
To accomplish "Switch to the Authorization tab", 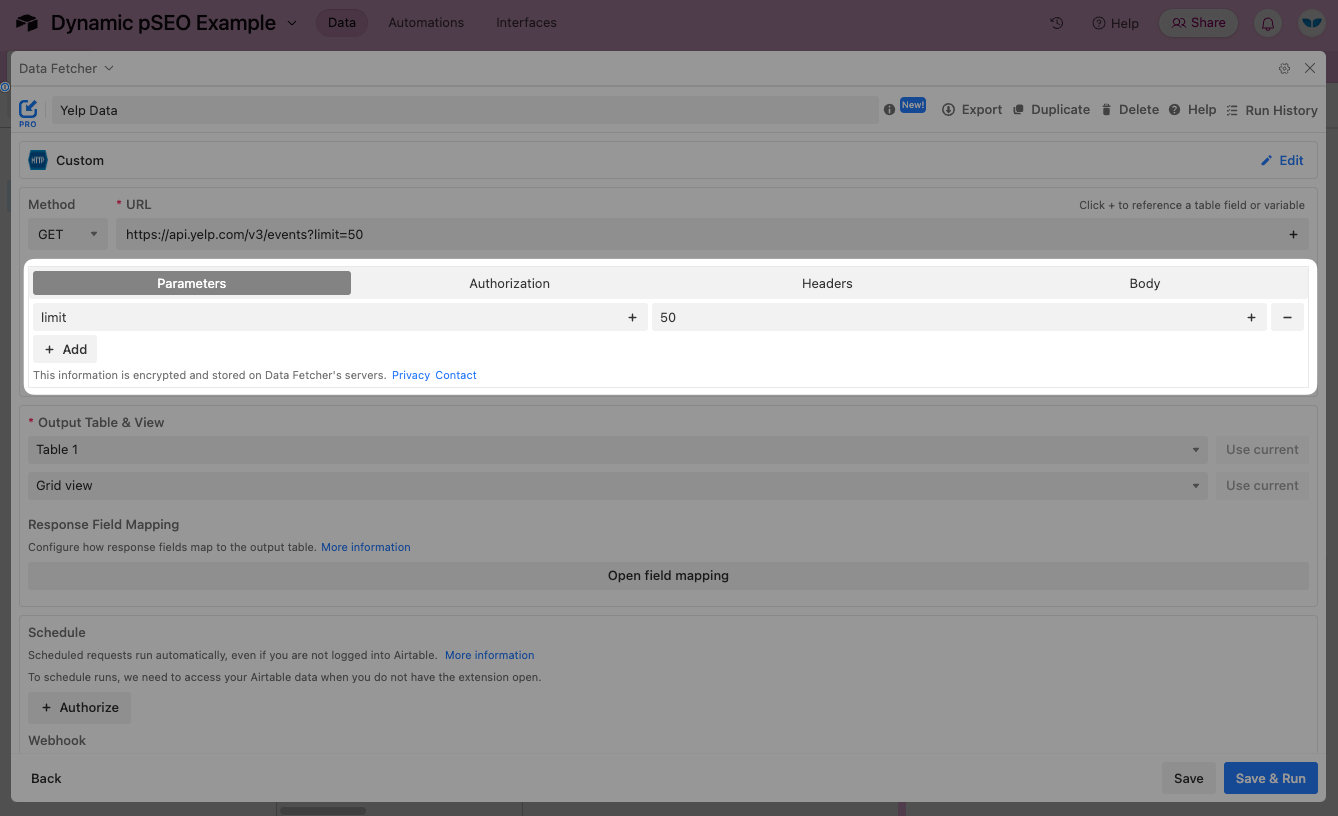I will tap(510, 283).
